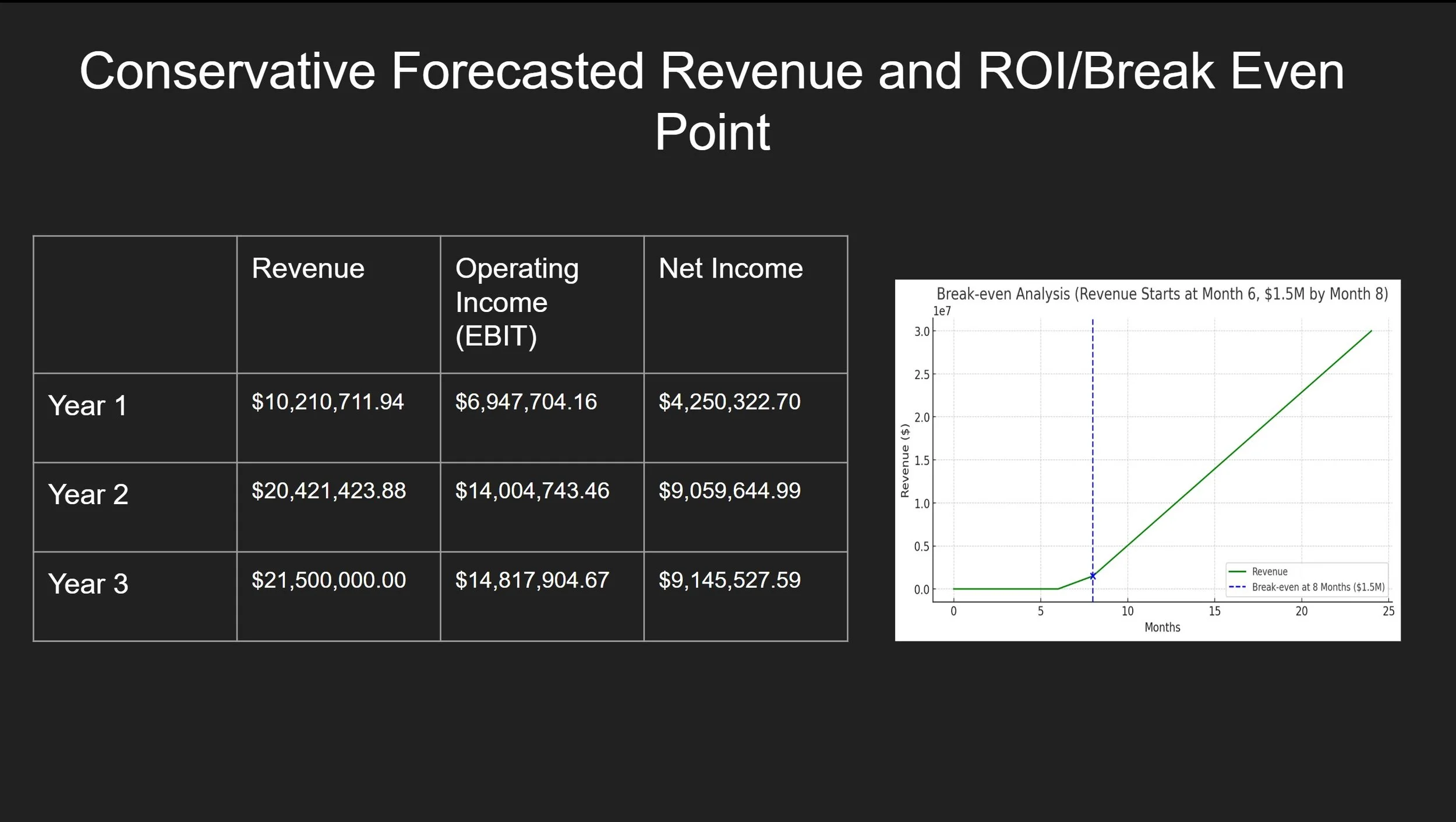Image resolution: width=1456 pixels, height=822 pixels.
Task: Click the Break-even Analysis chart title
Action: [x=1162, y=294]
